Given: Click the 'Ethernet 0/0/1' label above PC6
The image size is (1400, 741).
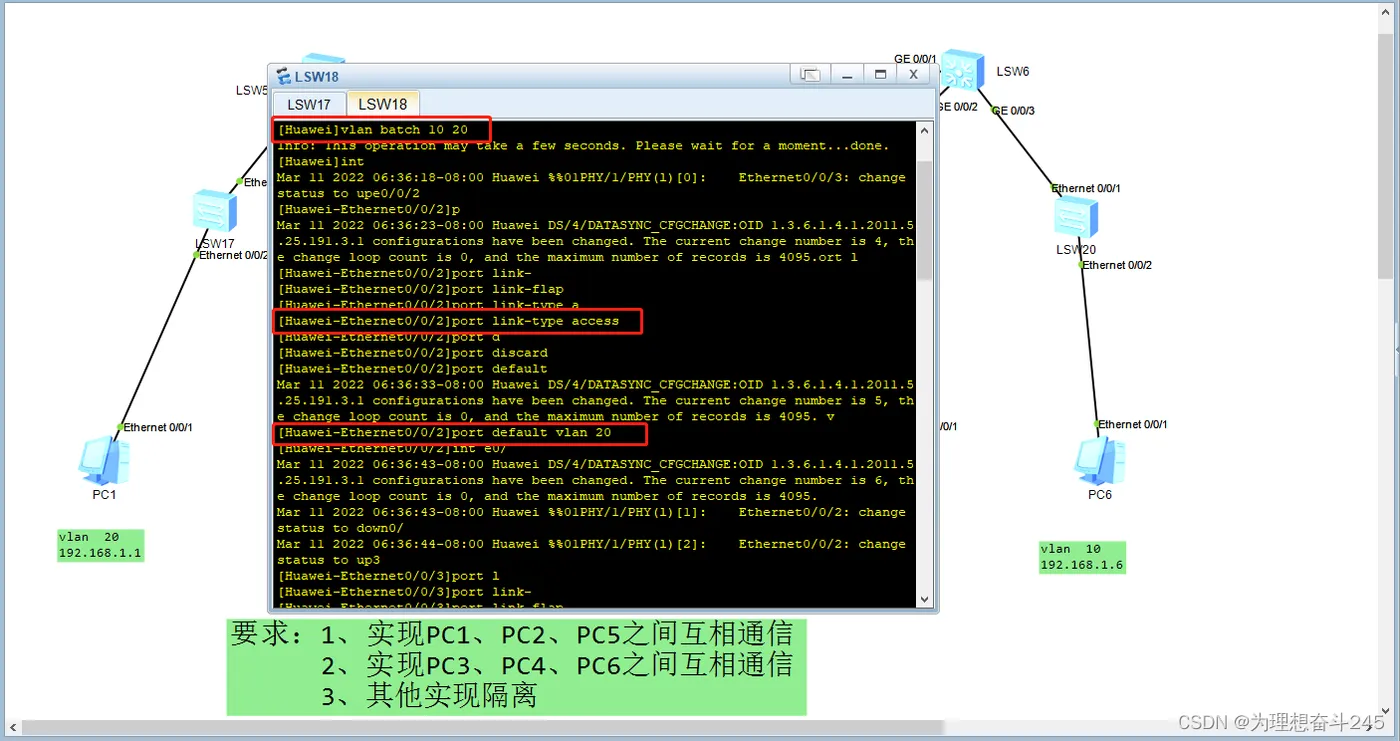Looking at the screenshot, I should click(x=1133, y=424).
